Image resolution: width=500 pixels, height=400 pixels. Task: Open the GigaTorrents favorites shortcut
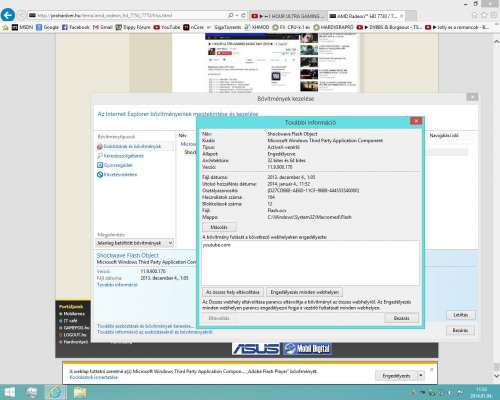224,27
